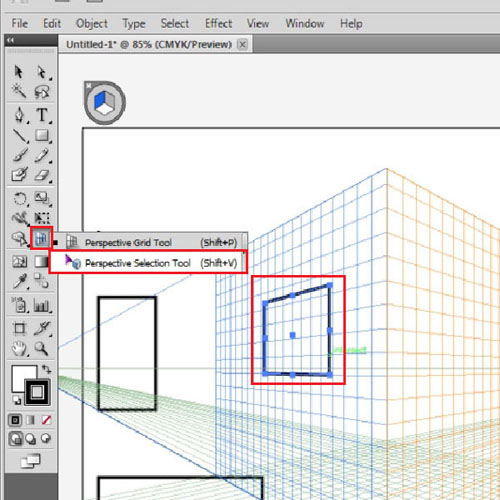Select the Selection tool black arrow
The width and height of the screenshot is (500, 500).
coord(18,72)
